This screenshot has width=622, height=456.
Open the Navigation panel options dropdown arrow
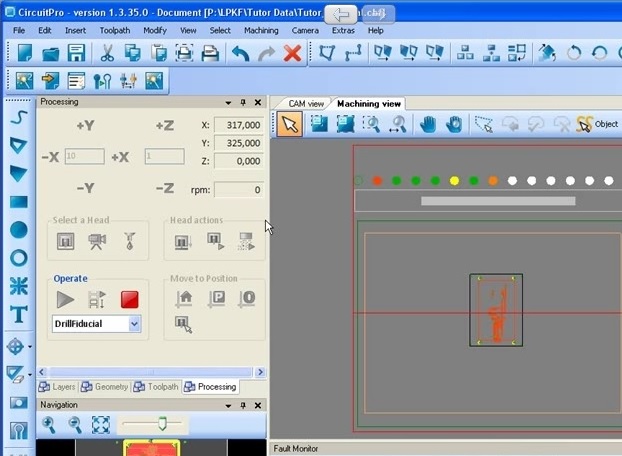[228, 405]
